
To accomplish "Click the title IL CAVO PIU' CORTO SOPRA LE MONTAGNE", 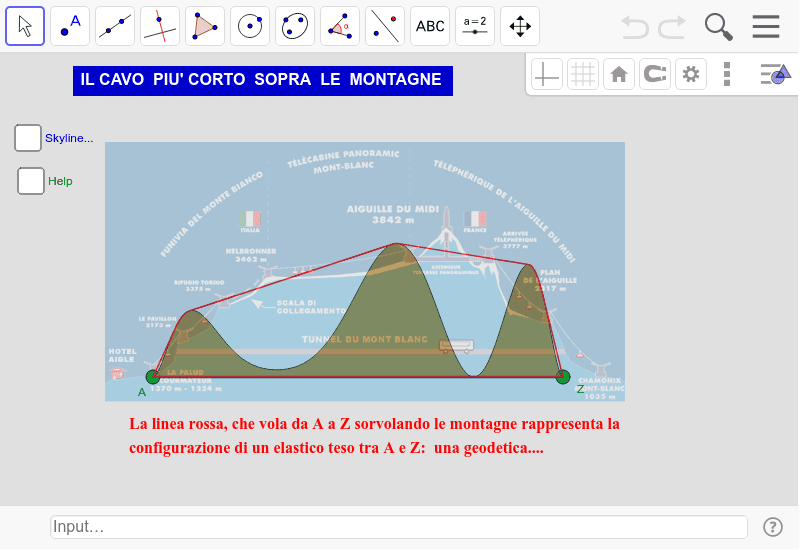I will pyautogui.click(x=263, y=81).
